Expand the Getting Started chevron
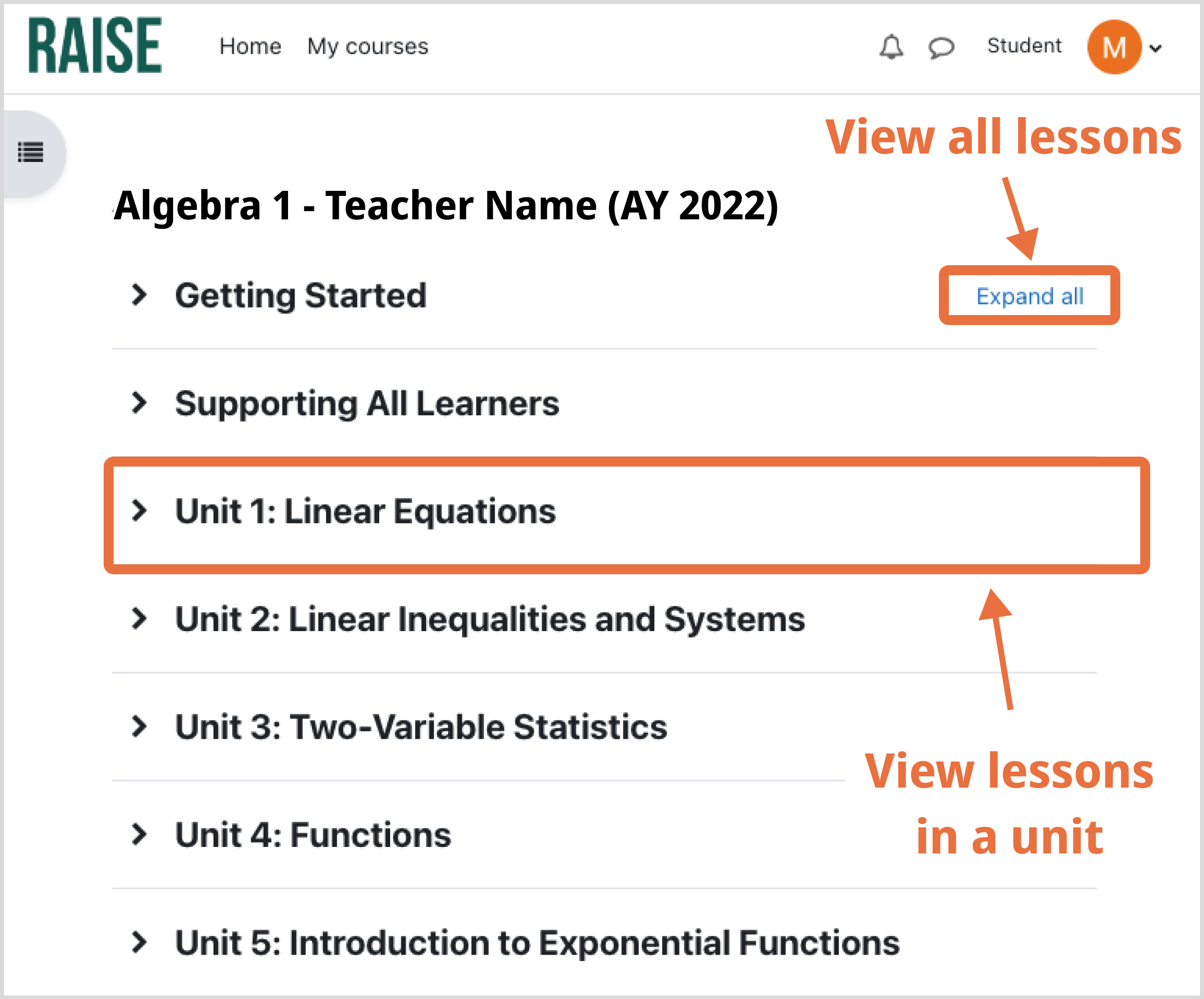 pyautogui.click(x=139, y=295)
